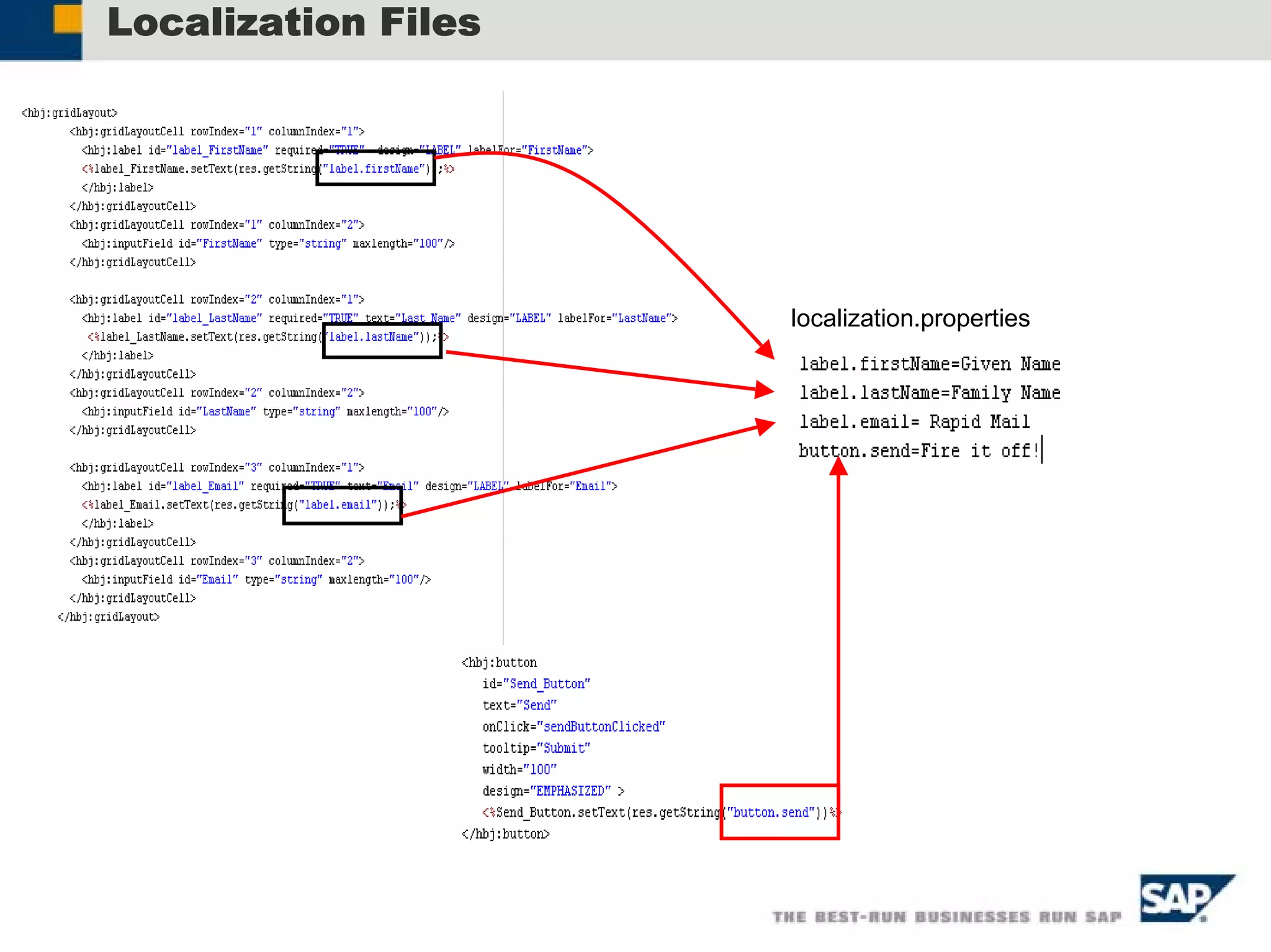Image resolution: width=1271 pixels, height=952 pixels.
Task: Click the '<hbj:button' opening tag
Action: 499,663
